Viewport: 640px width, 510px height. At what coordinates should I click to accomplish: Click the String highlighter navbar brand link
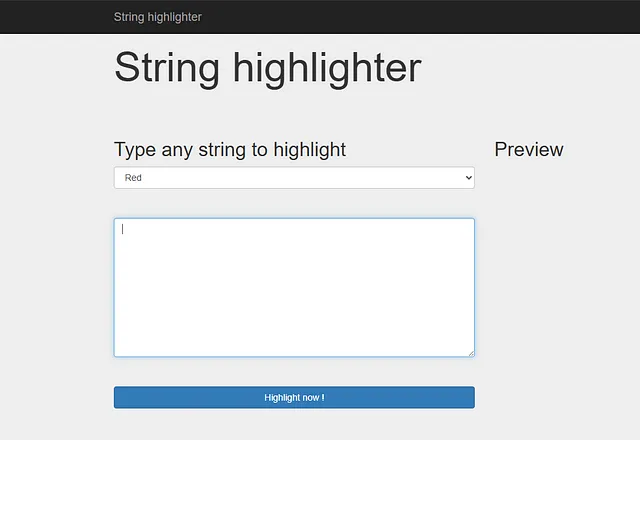[158, 17]
